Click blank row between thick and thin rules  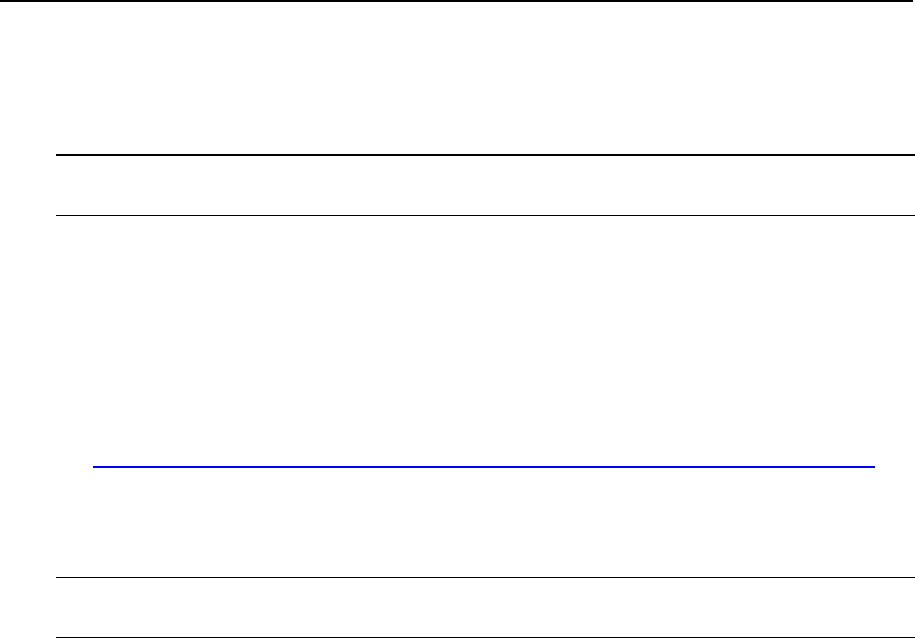(485, 186)
